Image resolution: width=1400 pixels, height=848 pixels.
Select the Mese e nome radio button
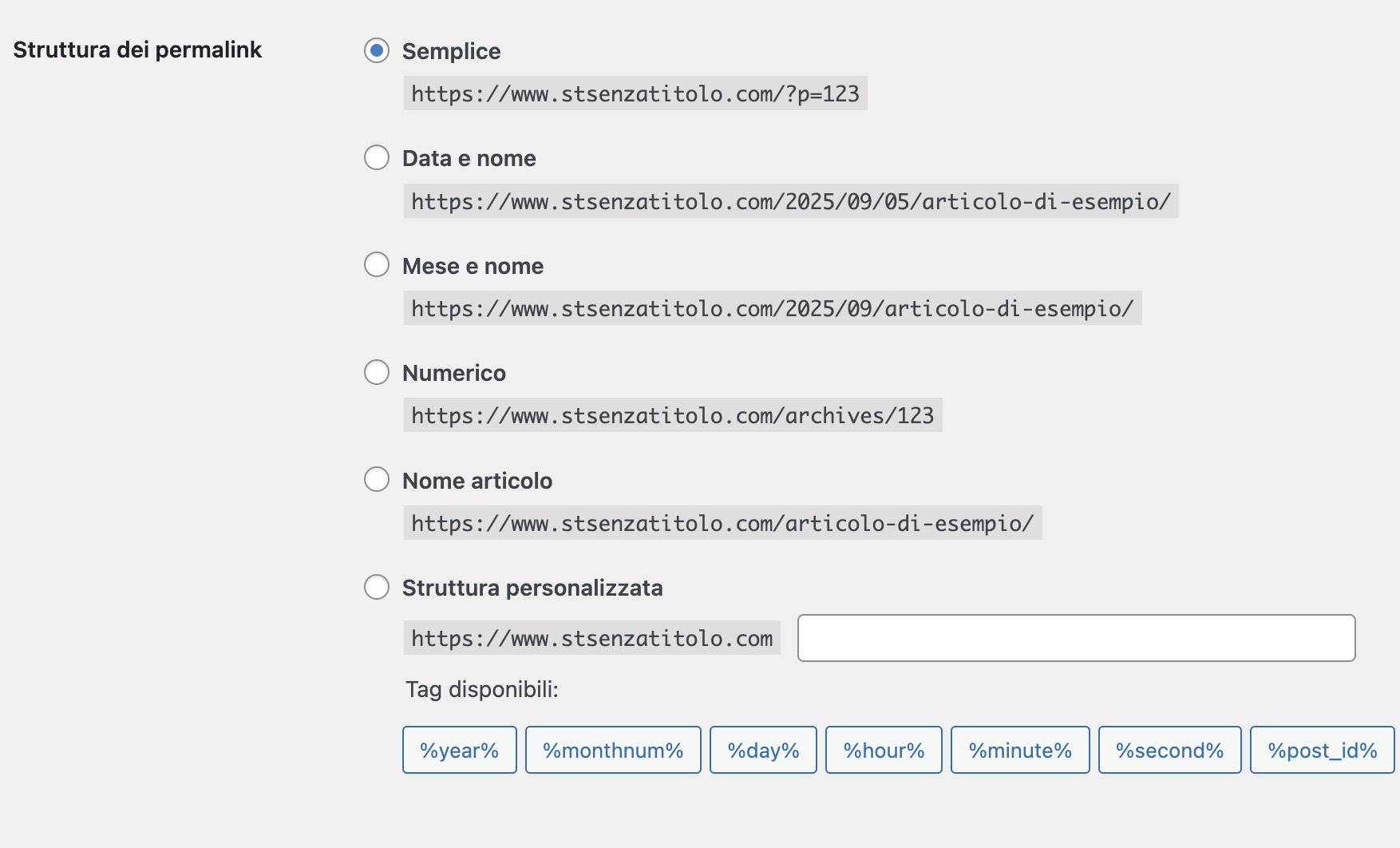(377, 264)
